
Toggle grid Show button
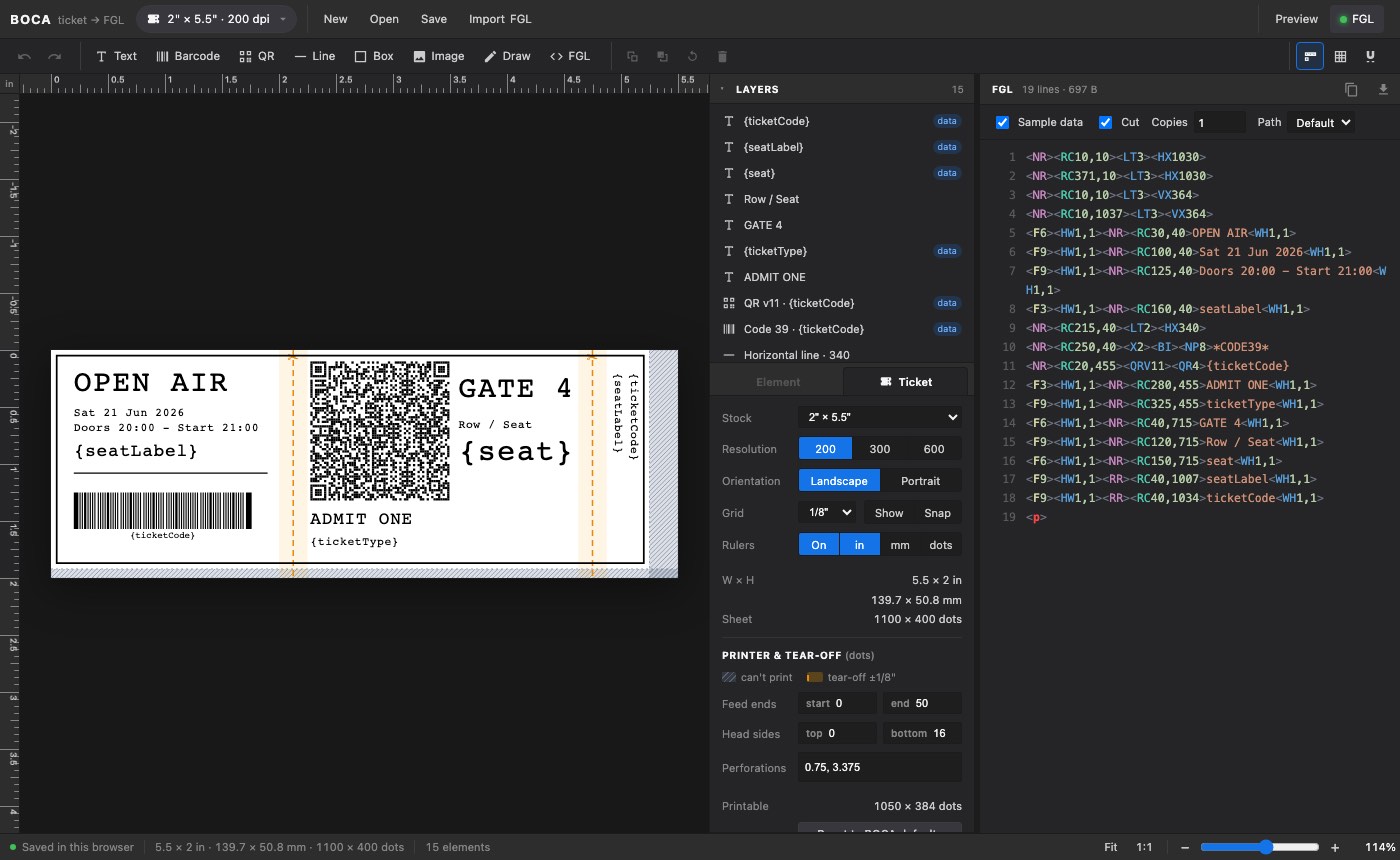[889, 513]
